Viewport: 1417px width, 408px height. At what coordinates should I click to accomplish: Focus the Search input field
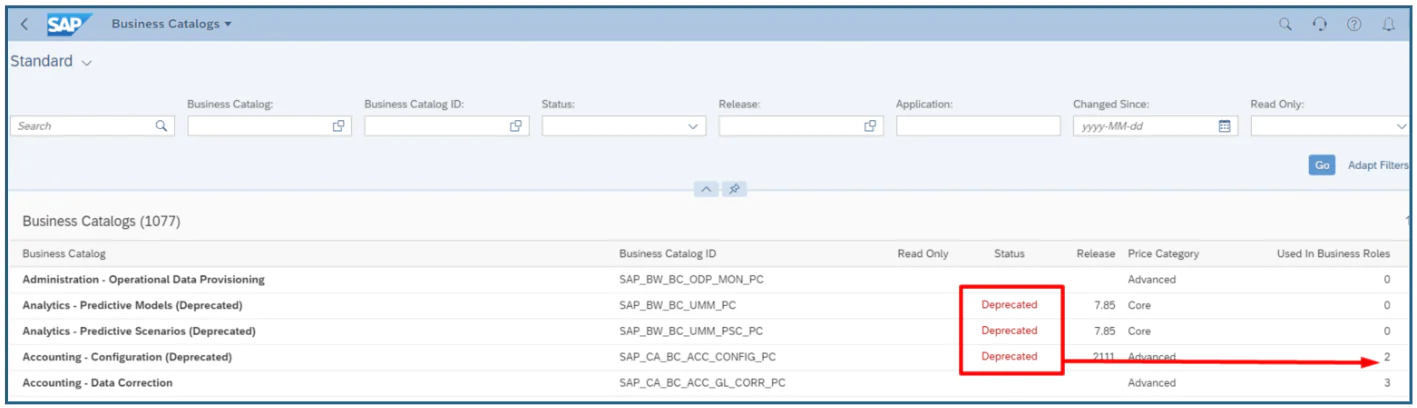click(92, 126)
